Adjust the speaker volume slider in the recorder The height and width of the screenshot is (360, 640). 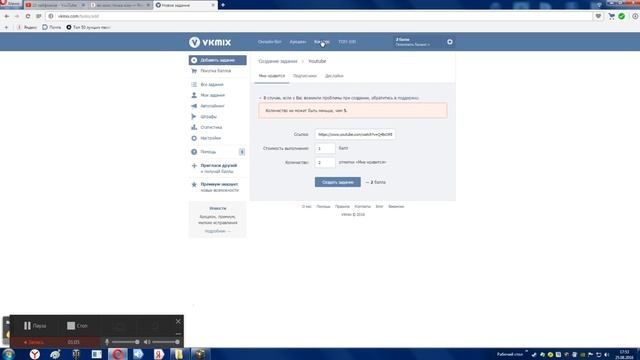[166, 342]
